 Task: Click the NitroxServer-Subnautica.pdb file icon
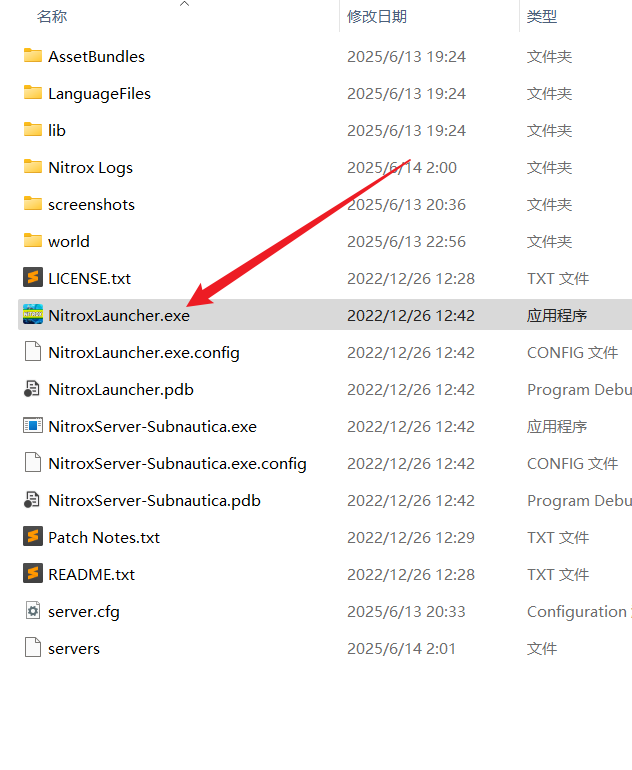click(x=32, y=499)
